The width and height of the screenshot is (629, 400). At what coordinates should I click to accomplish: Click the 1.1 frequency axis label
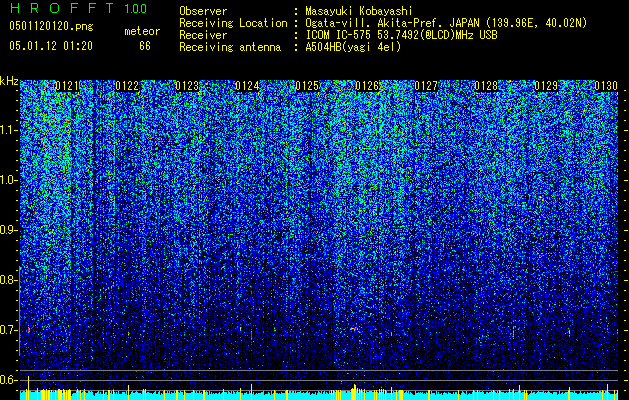(x=9, y=130)
